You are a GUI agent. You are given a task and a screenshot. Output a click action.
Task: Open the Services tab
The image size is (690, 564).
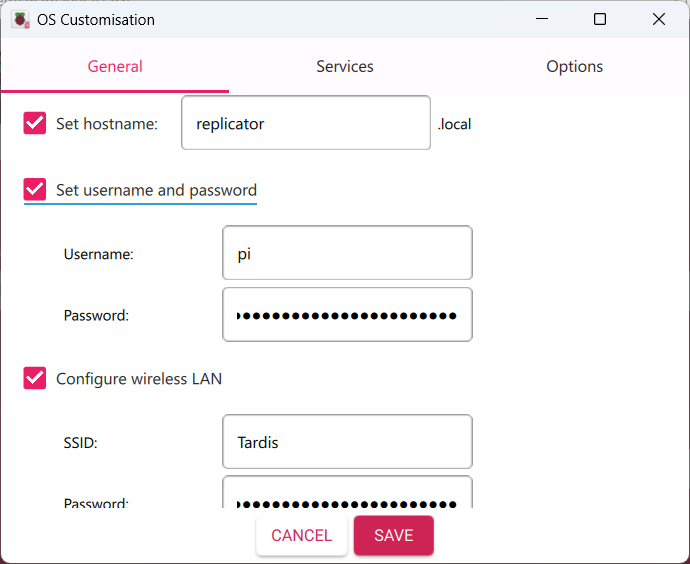click(x=345, y=67)
